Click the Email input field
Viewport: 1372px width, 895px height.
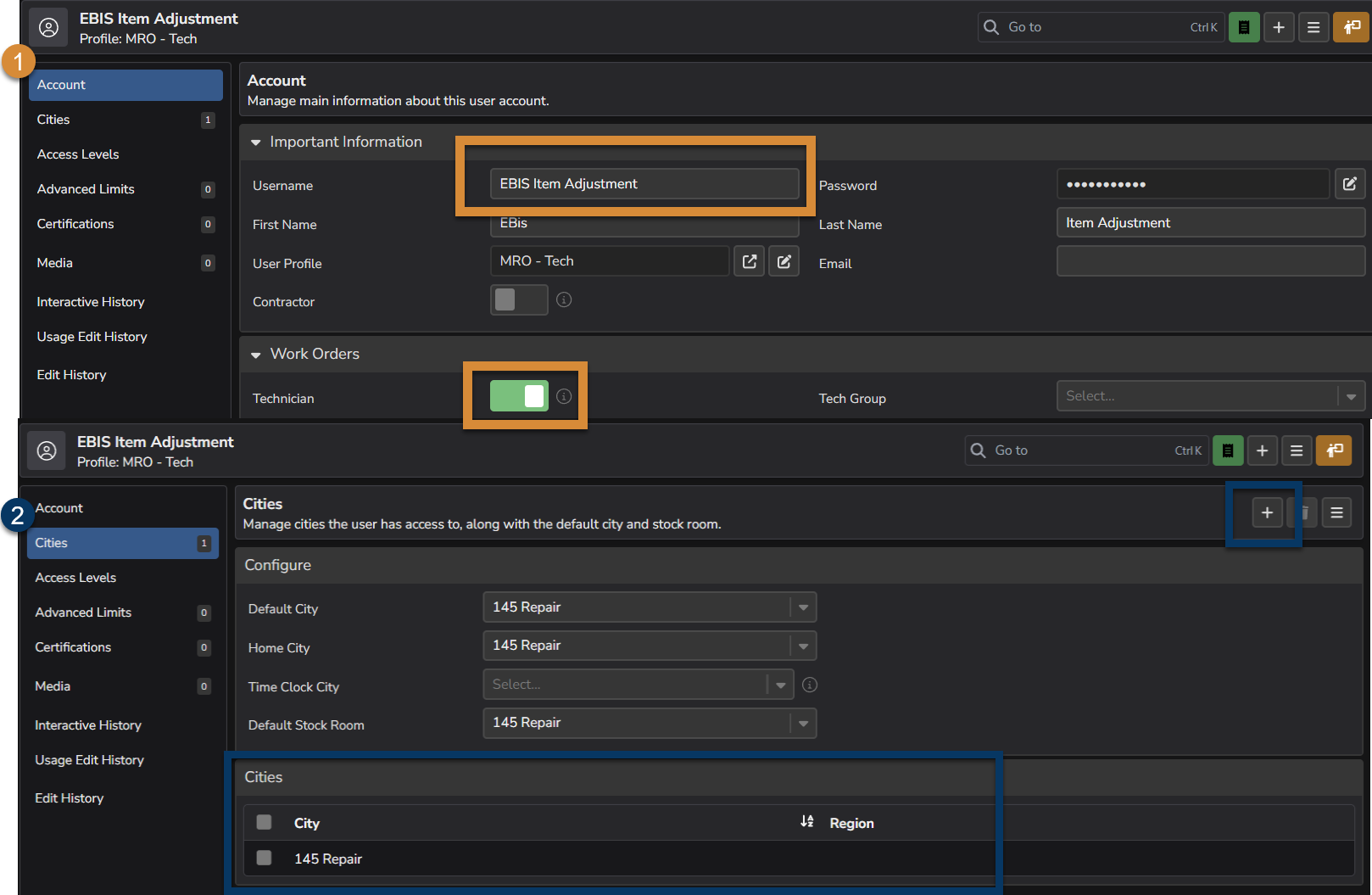[x=1211, y=261]
